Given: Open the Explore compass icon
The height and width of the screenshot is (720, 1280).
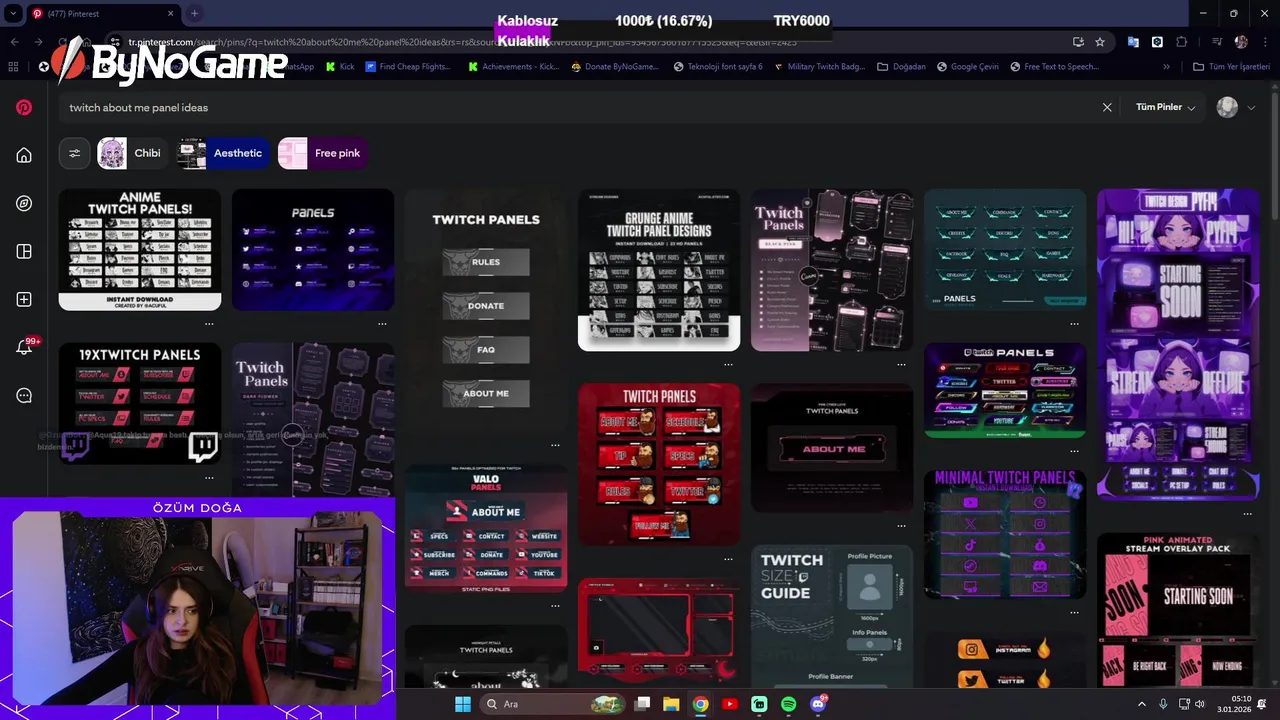Looking at the screenshot, I should tap(24, 203).
